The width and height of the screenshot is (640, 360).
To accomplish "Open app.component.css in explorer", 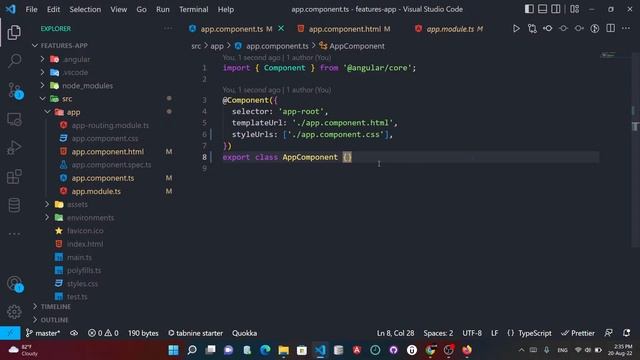I will click(x=105, y=138).
